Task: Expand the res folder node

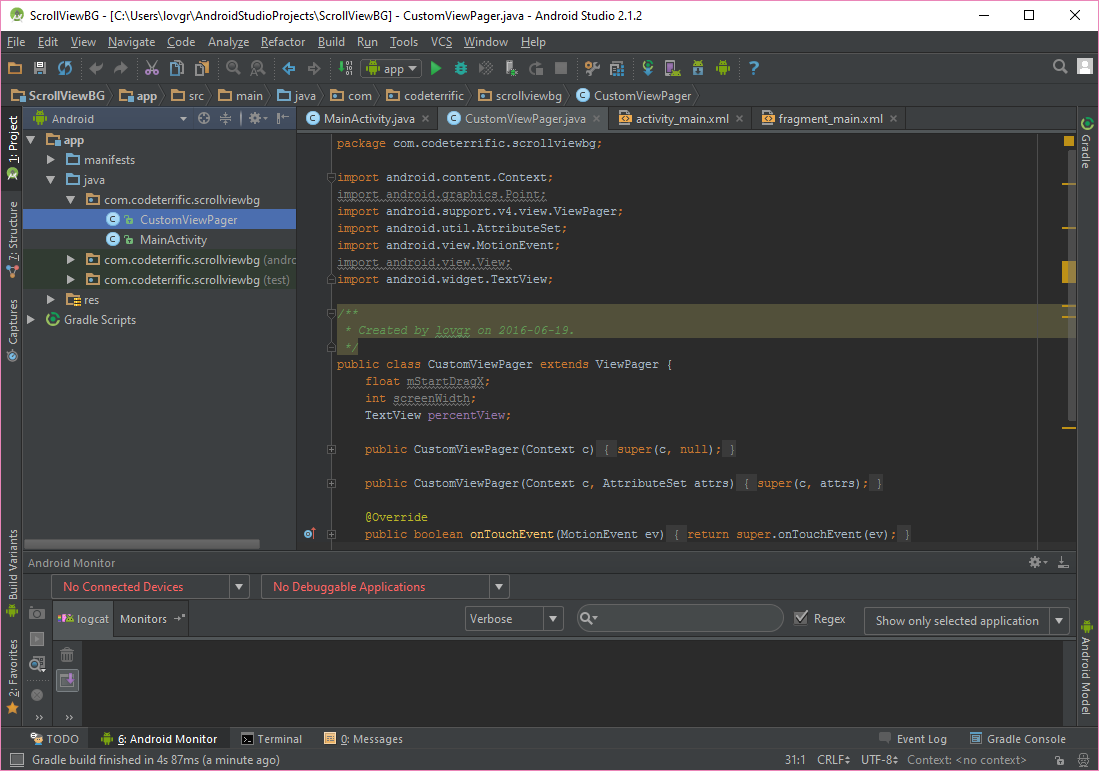Action: [50, 299]
